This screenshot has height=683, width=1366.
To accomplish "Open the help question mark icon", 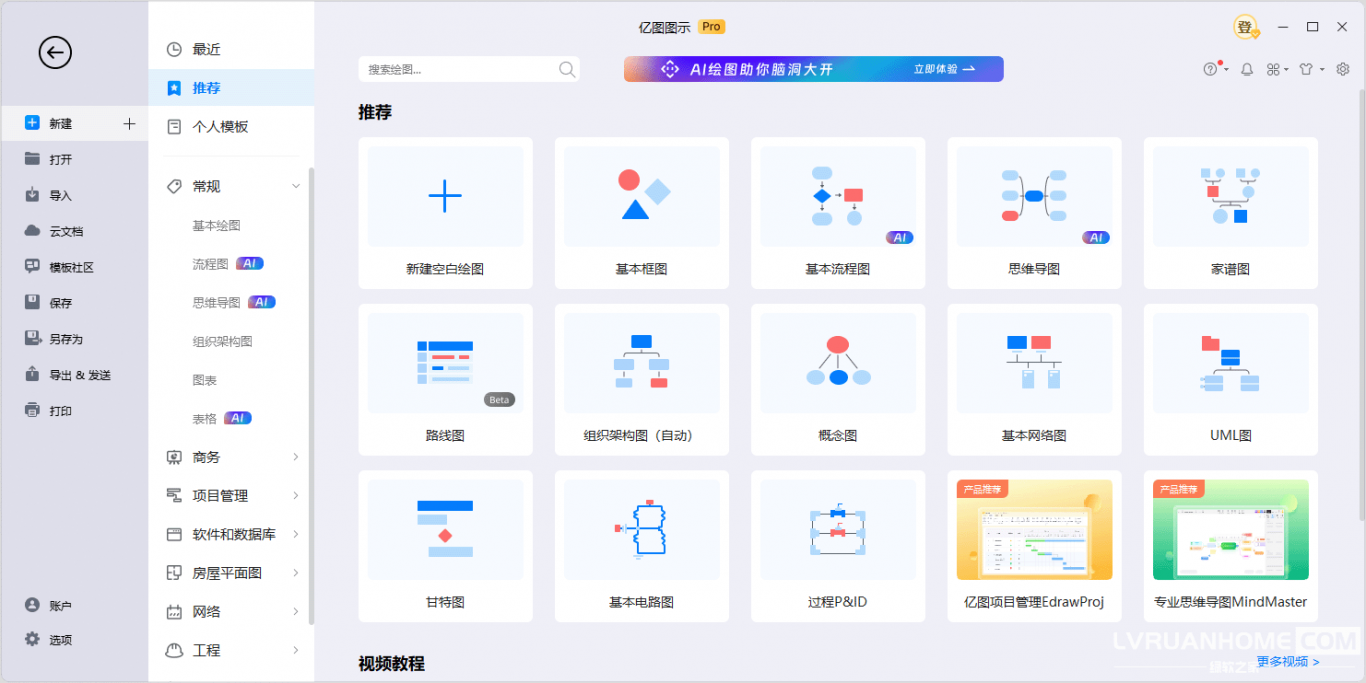I will tap(1211, 69).
